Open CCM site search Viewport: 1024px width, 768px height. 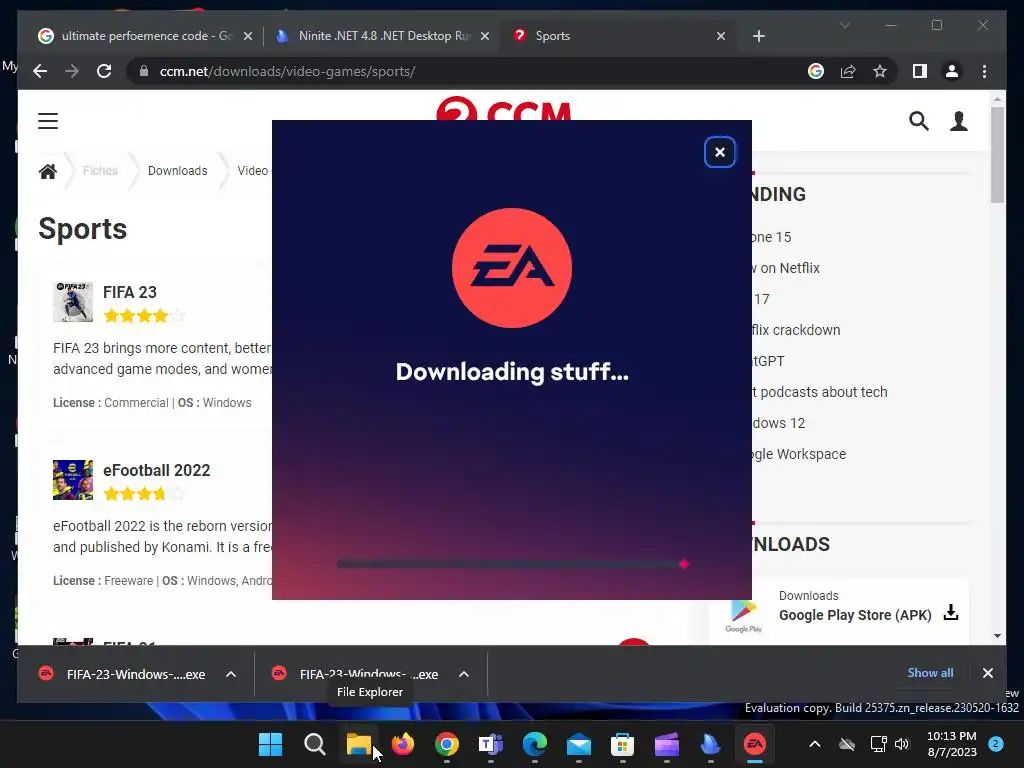point(919,121)
